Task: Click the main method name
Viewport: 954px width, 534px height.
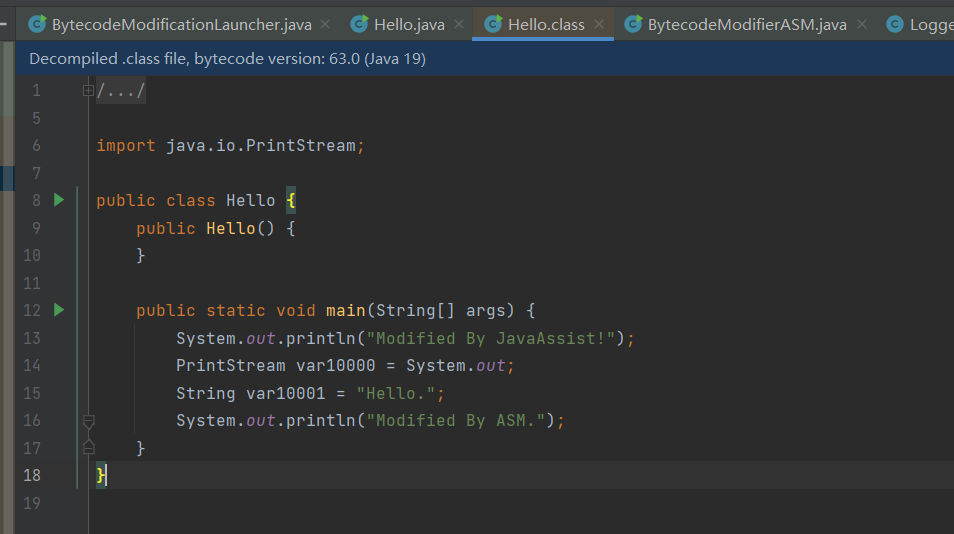Action: (x=346, y=310)
